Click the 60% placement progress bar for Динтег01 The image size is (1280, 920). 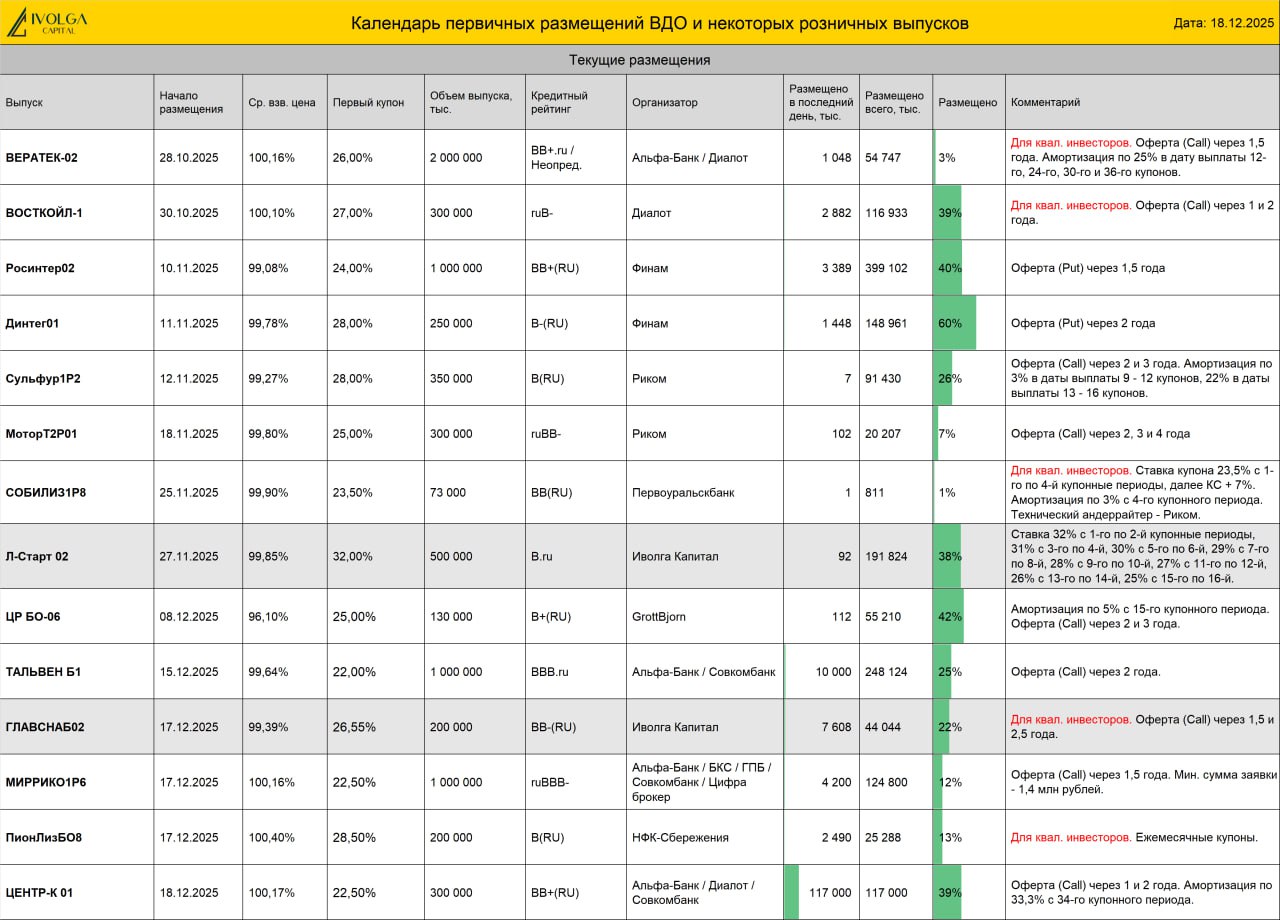954,323
